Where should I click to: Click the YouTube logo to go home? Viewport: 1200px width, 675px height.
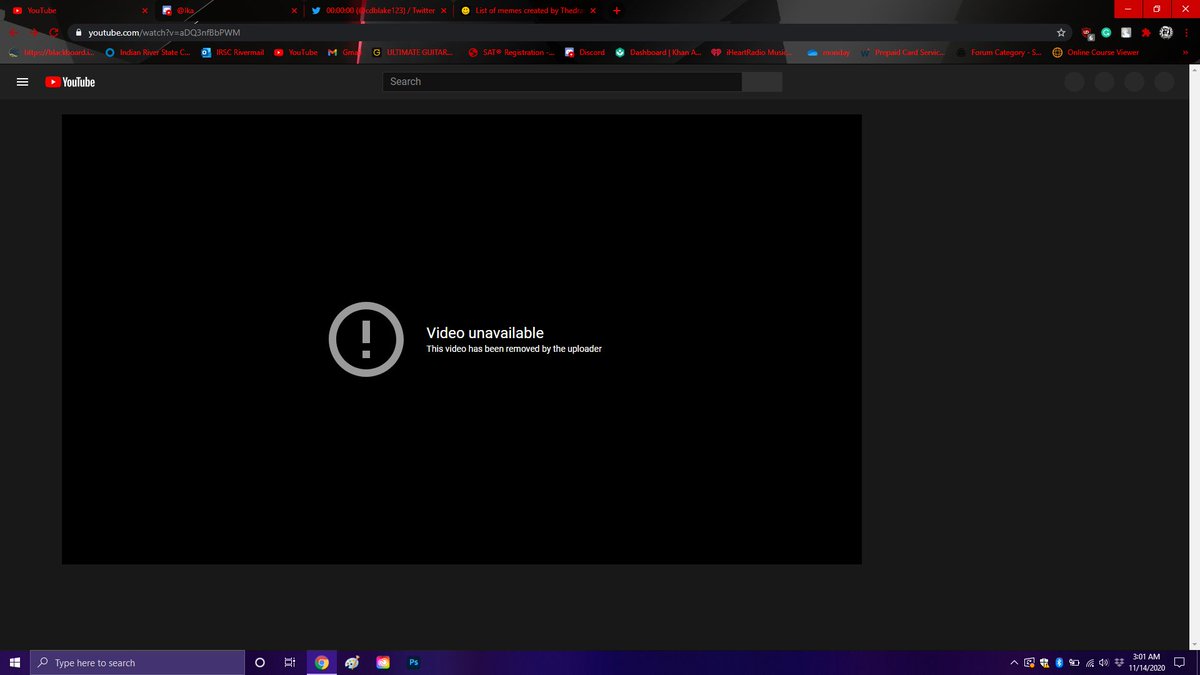coord(70,82)
